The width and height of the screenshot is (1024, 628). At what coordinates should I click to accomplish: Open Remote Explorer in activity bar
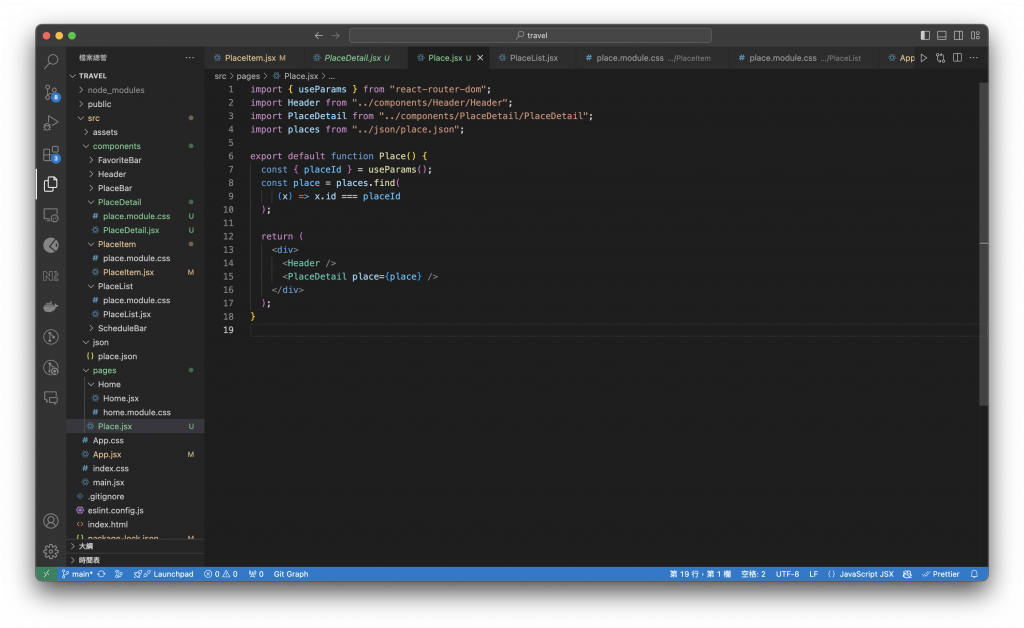(51, 215)
